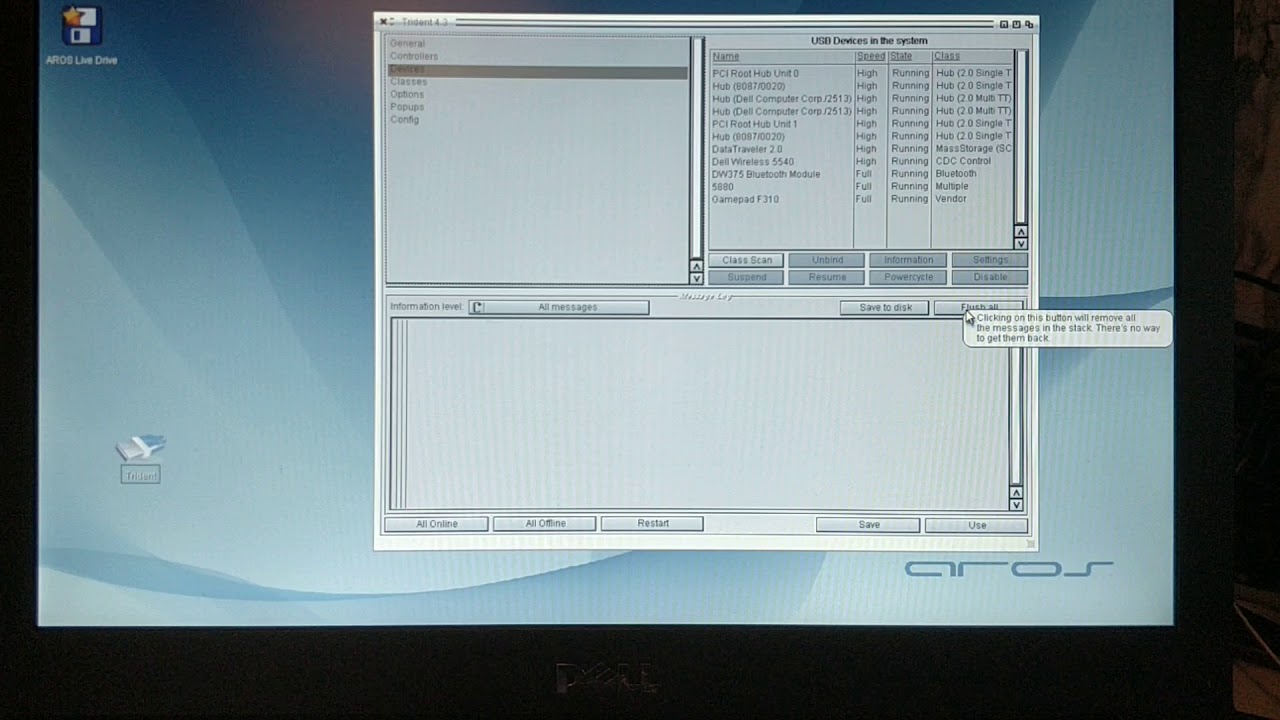Click the Suspend button
The width and height of the screenshot is (1280, 720).
(747, 277)
